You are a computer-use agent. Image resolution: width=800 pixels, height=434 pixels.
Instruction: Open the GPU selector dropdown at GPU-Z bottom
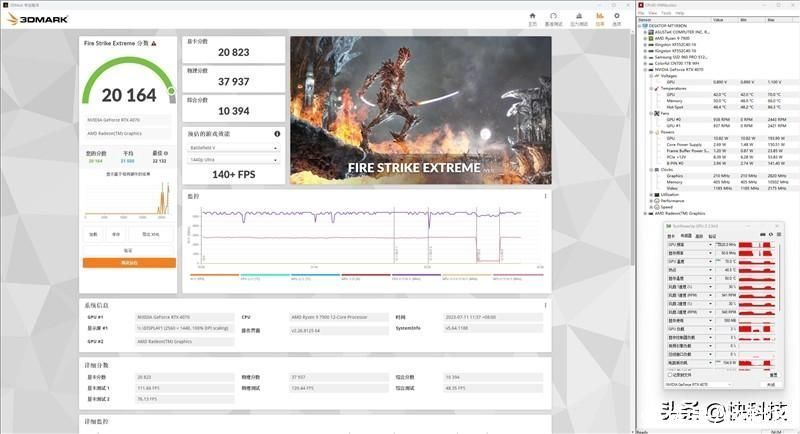[x=699, y=384]
